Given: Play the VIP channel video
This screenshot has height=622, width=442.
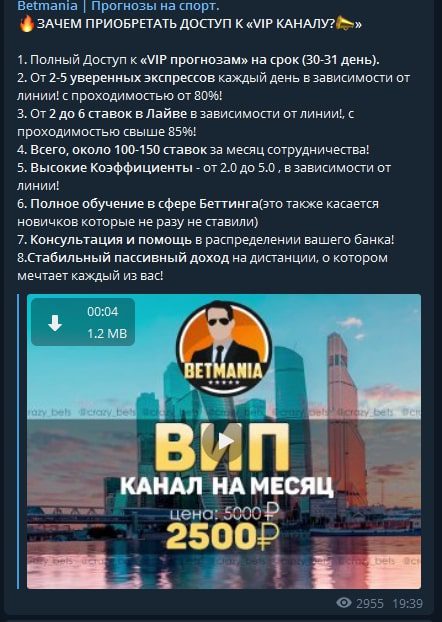Looking at the screenshot, I should (x=224, y=441).
